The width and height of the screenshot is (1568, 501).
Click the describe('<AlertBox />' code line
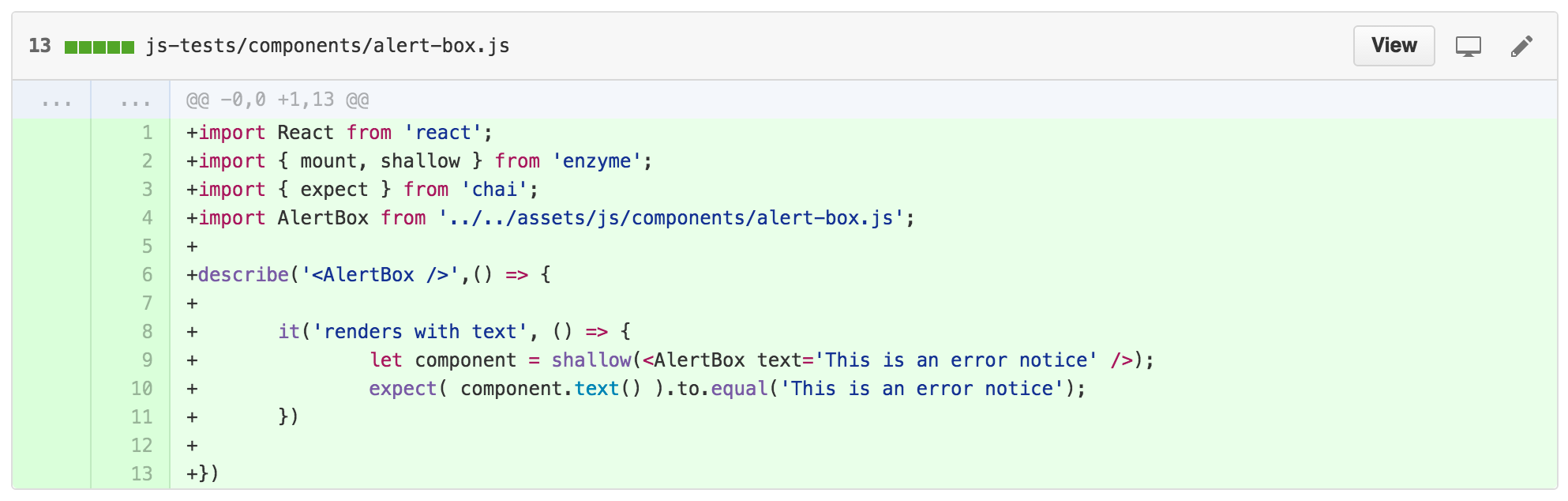[x=369, y=275]
